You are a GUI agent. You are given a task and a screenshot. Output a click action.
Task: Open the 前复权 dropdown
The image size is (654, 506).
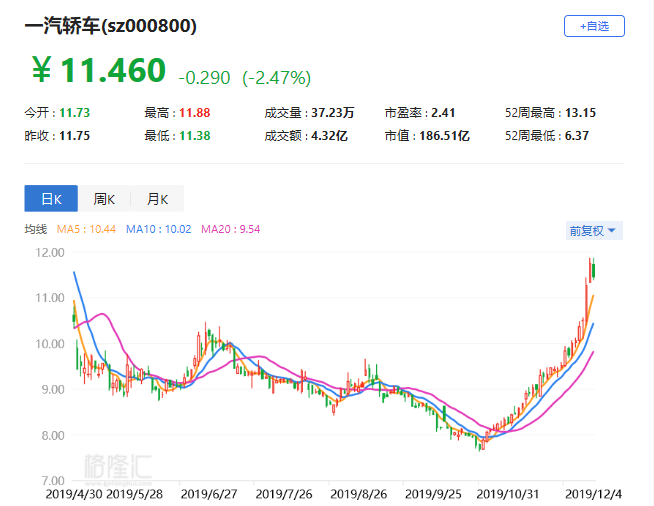(594, 231)
